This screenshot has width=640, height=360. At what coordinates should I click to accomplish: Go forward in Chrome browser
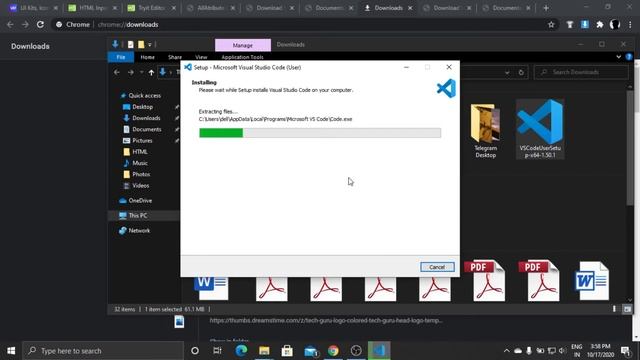click(x=25, y=24)
